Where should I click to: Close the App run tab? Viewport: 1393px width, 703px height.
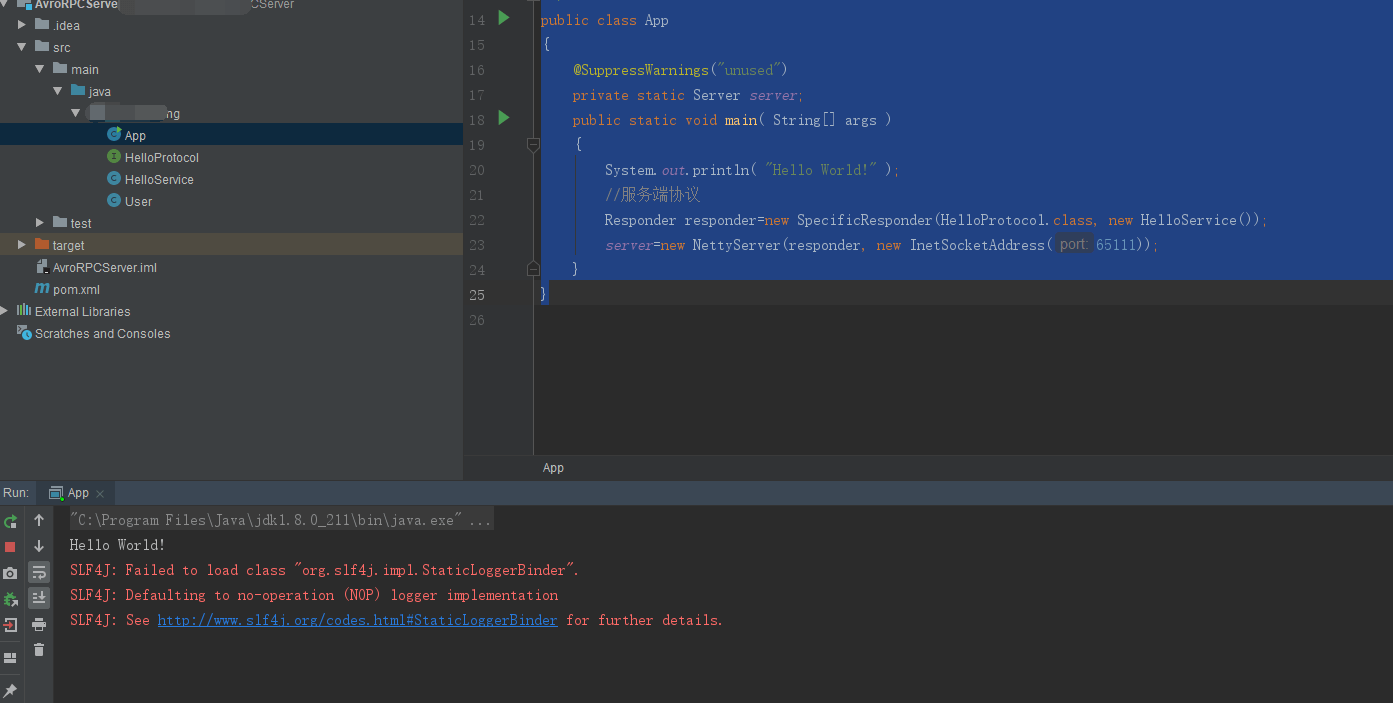[100, 494]
